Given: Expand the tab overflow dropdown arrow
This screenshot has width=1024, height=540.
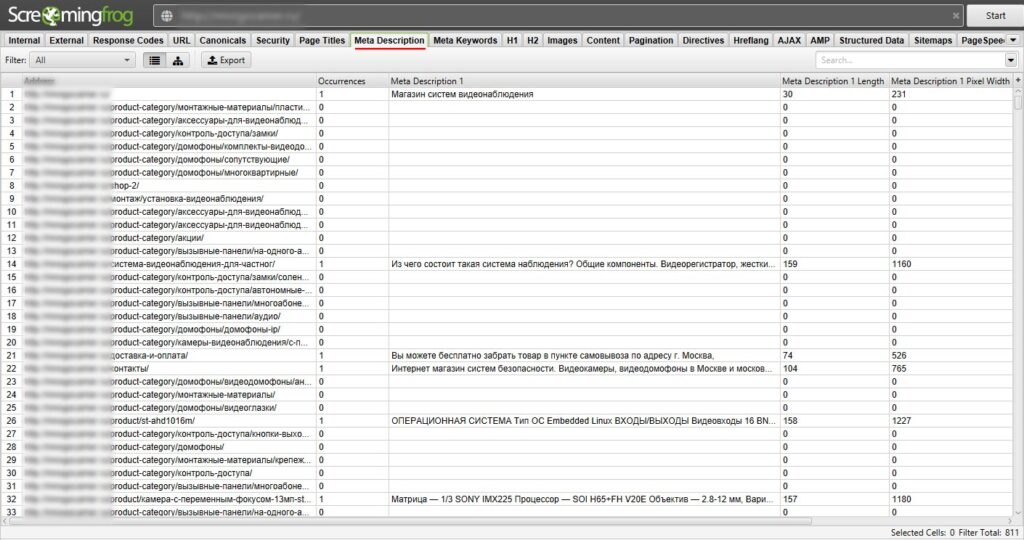Looking at the screenshot, I should pos(1012,40).
